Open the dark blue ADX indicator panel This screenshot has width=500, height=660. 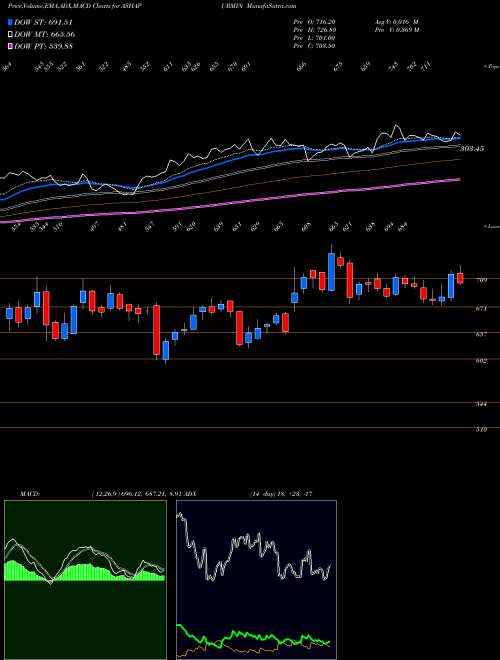click(x=256, y=580)
